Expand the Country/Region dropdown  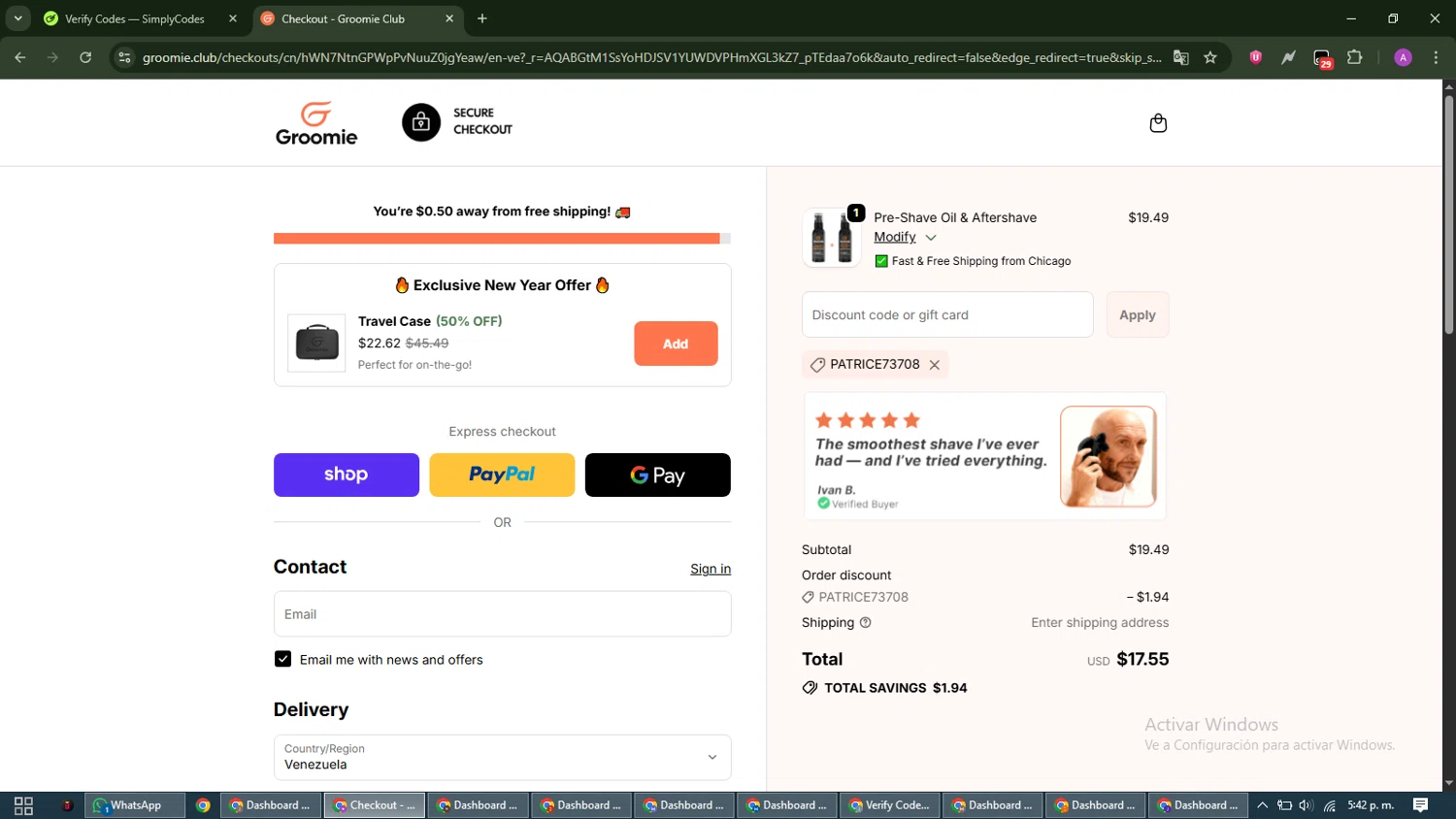[x=502, y=757]
